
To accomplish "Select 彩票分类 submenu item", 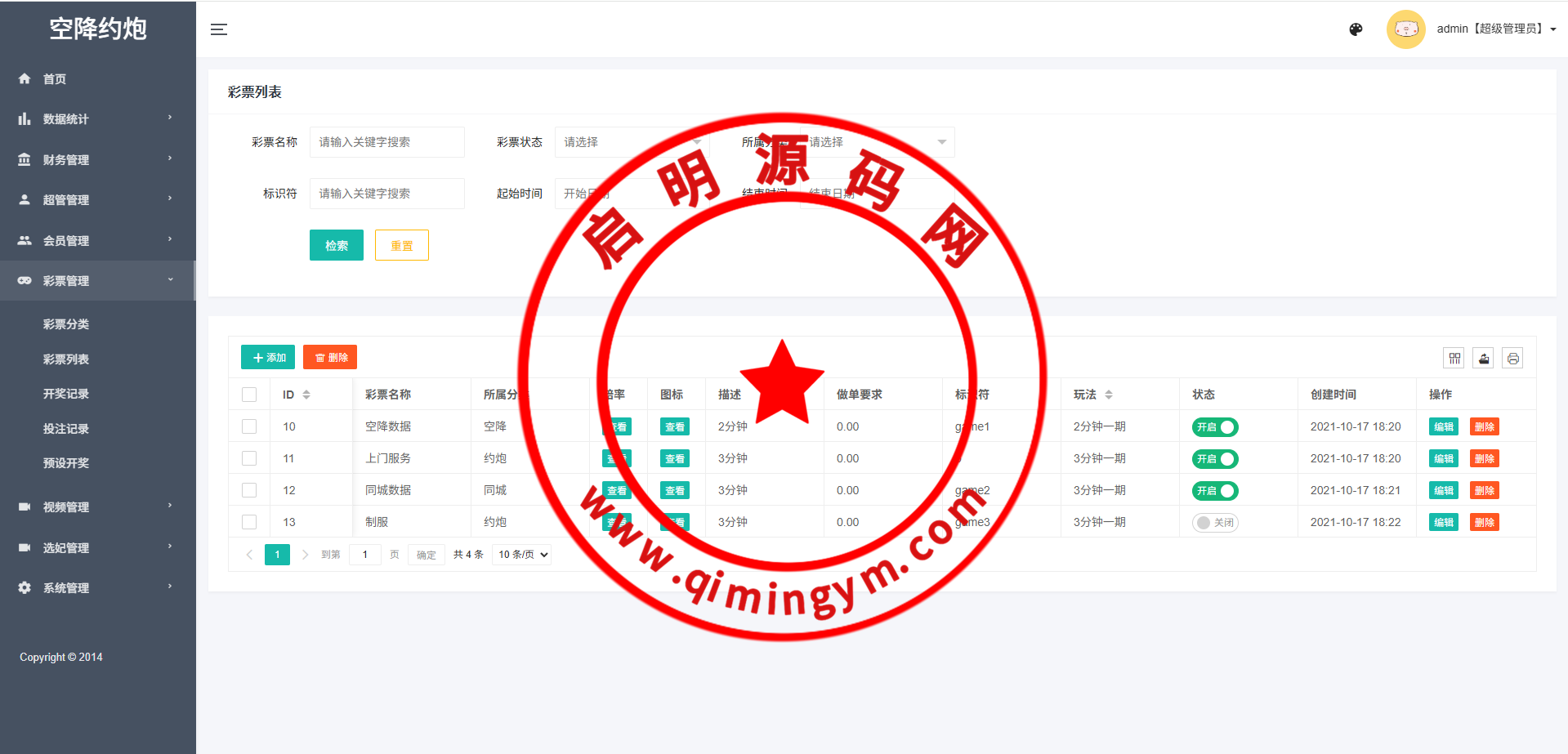I will coord(66,324).
